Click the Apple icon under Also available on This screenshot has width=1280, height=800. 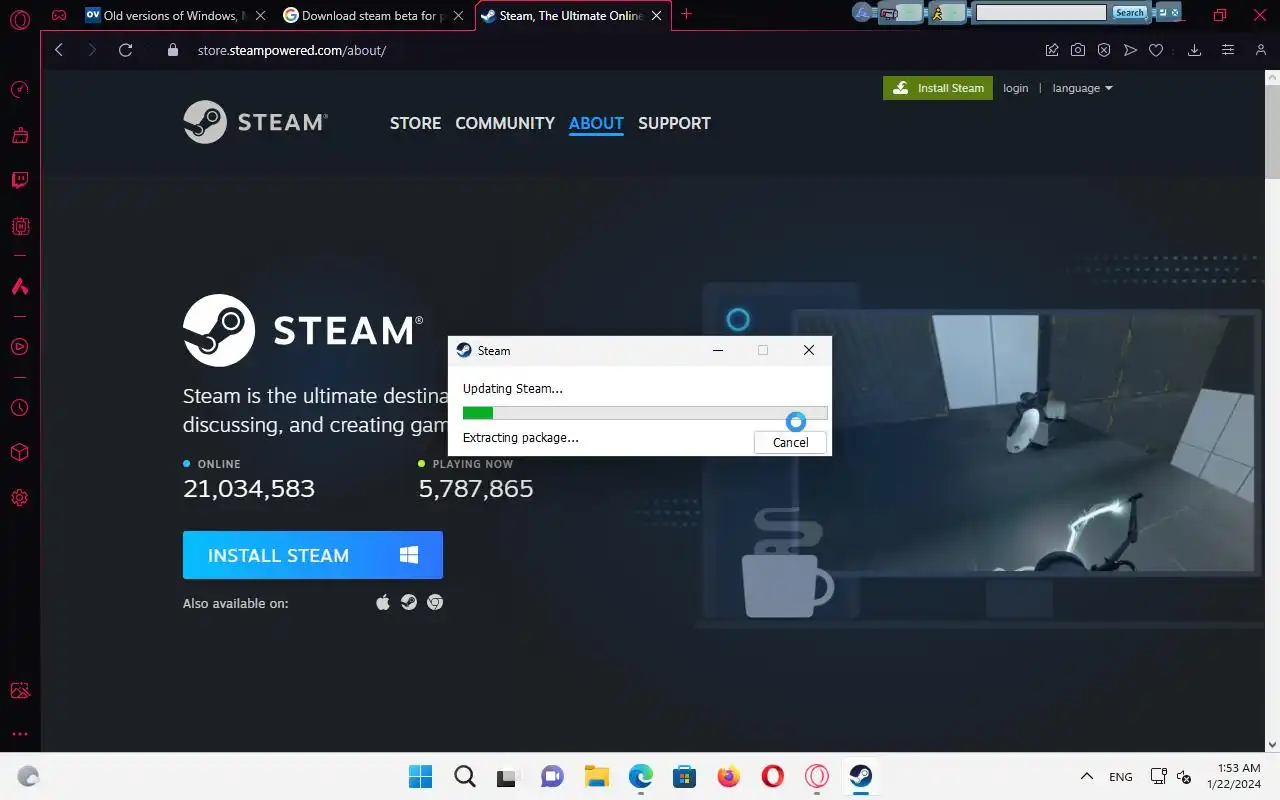coord(382,602)
